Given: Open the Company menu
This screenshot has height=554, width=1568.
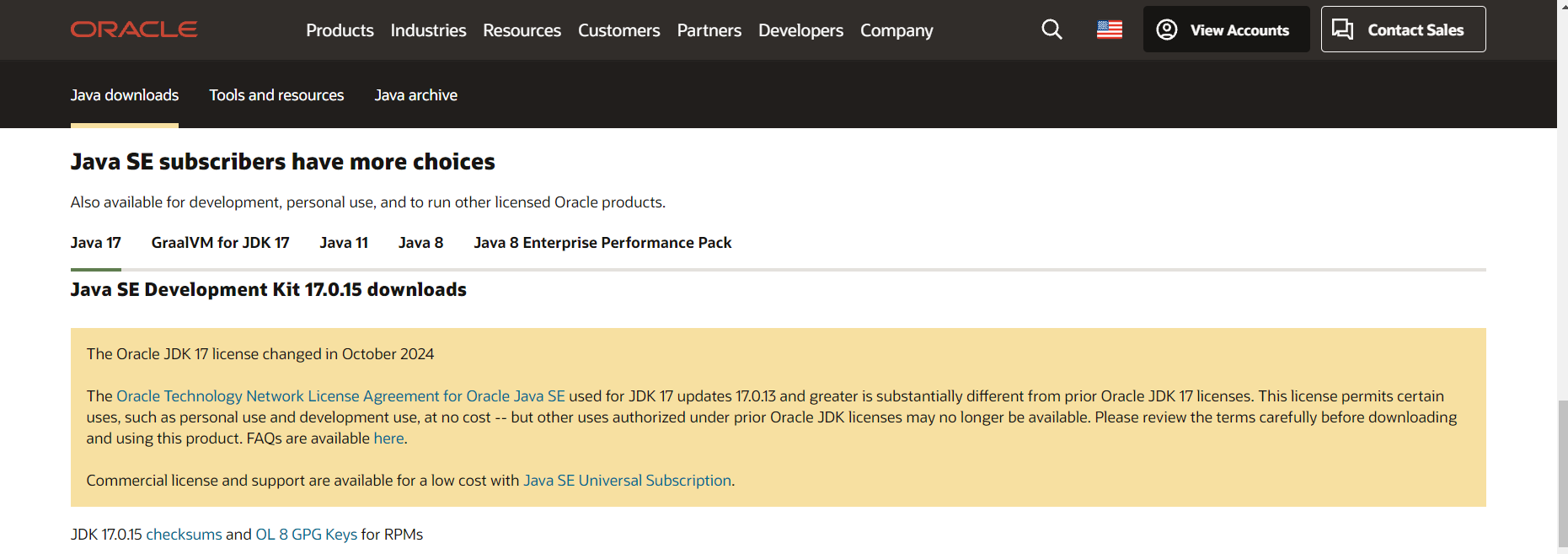Looking at the screenshot, I should coord(896,30).
